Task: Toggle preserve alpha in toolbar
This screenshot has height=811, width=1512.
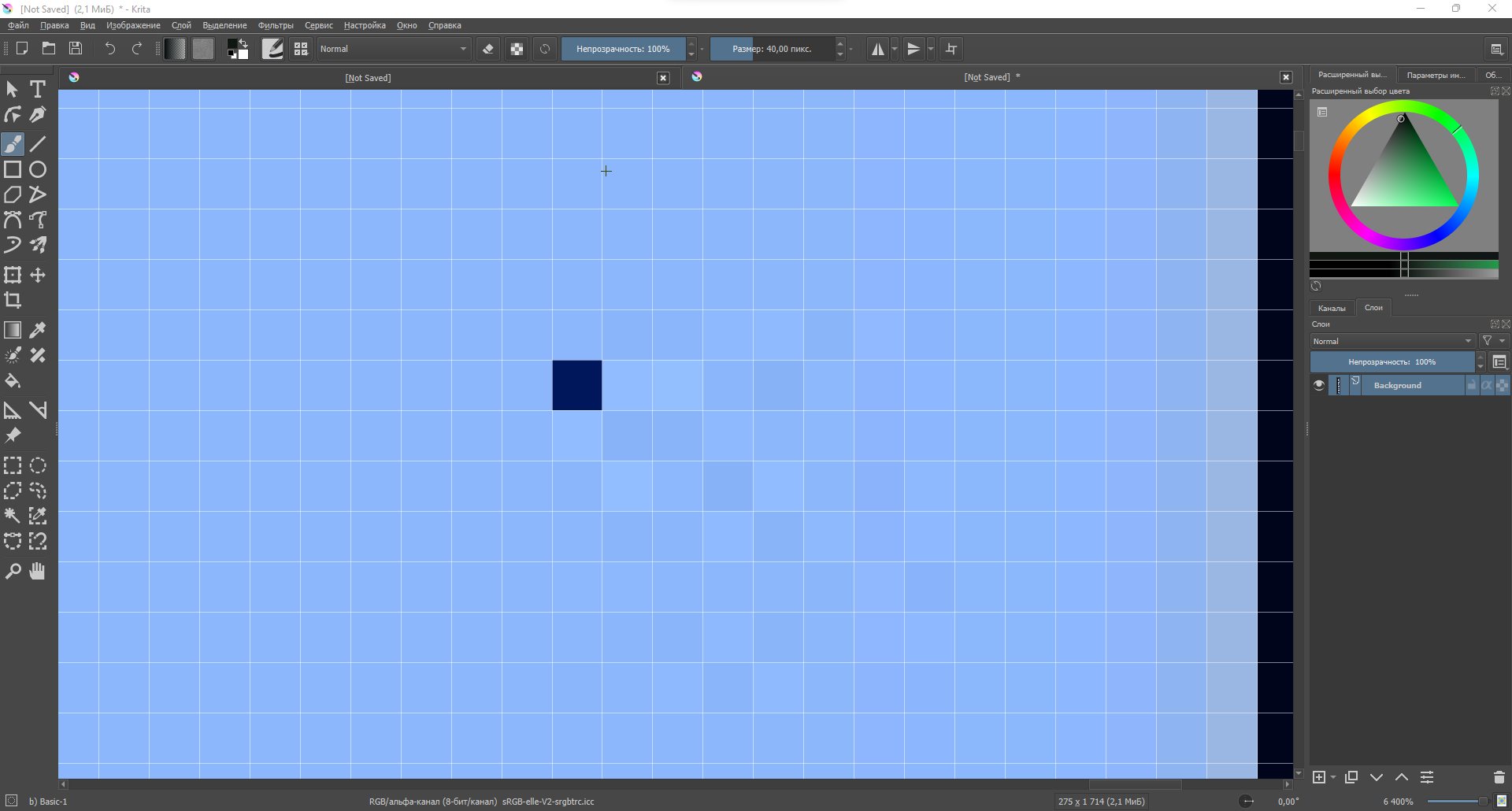Action: click(x=517, y=49)
